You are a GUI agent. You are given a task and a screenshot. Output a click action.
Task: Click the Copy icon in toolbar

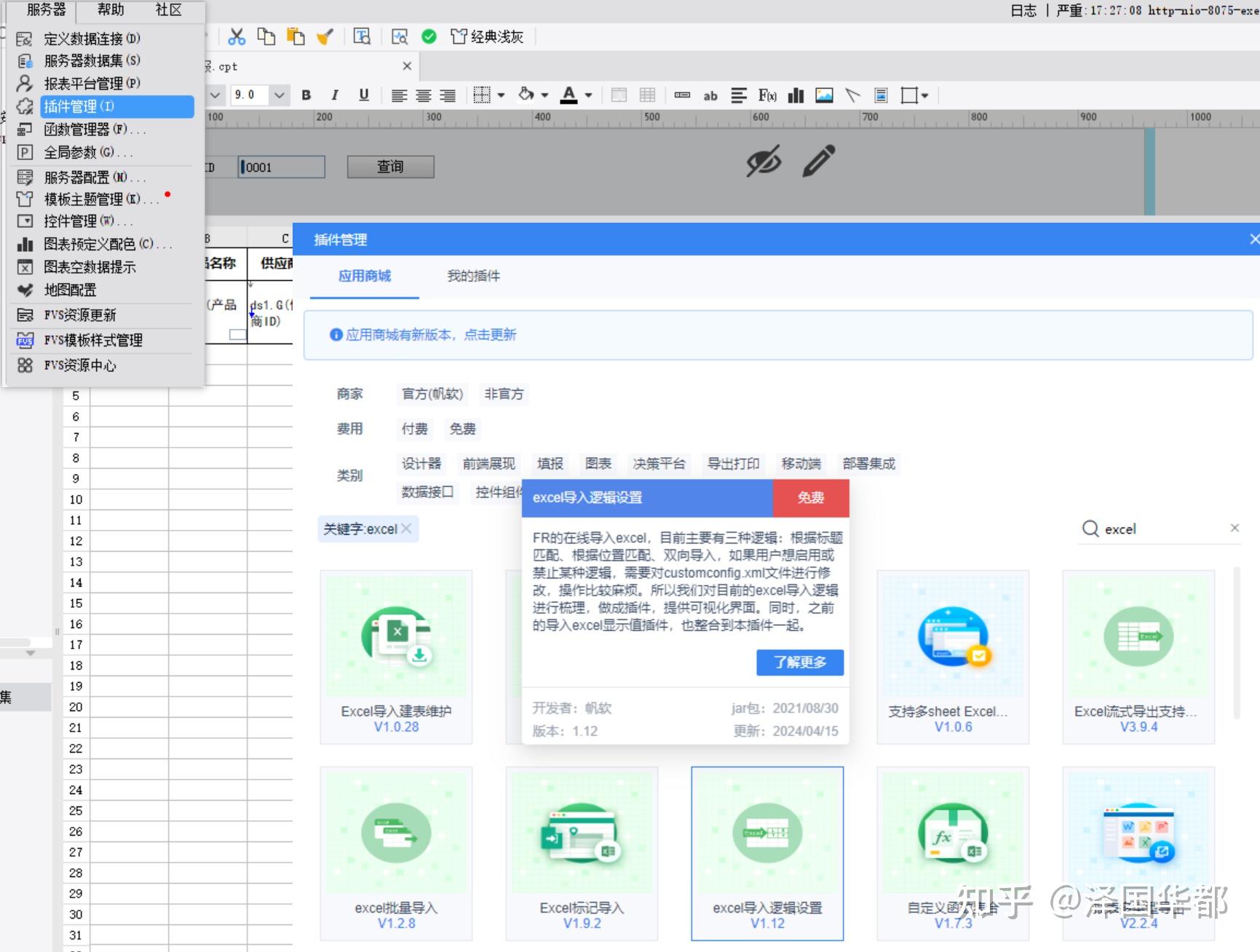tap(266, 36)
